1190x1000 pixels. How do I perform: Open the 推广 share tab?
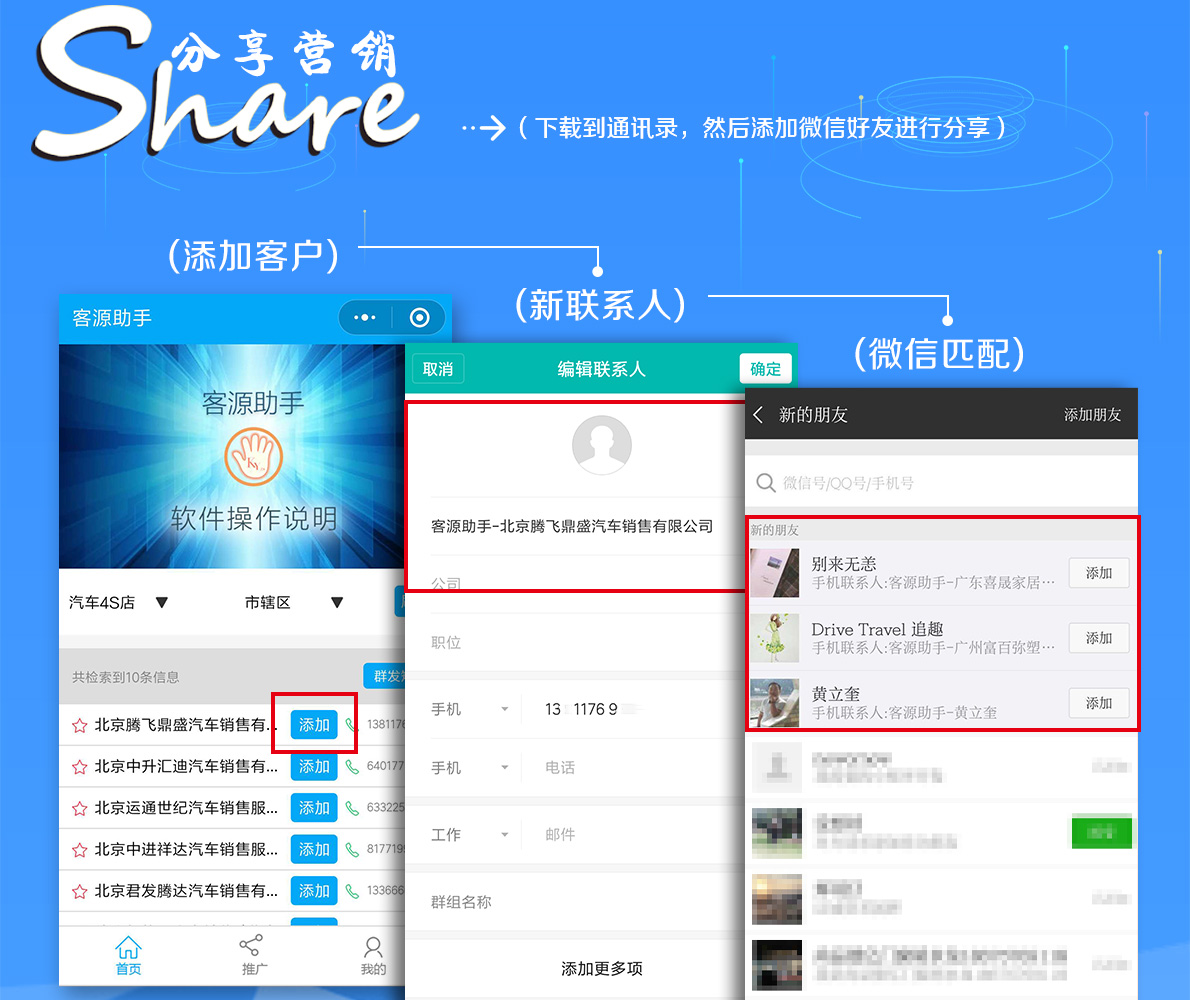click(253, 954)
